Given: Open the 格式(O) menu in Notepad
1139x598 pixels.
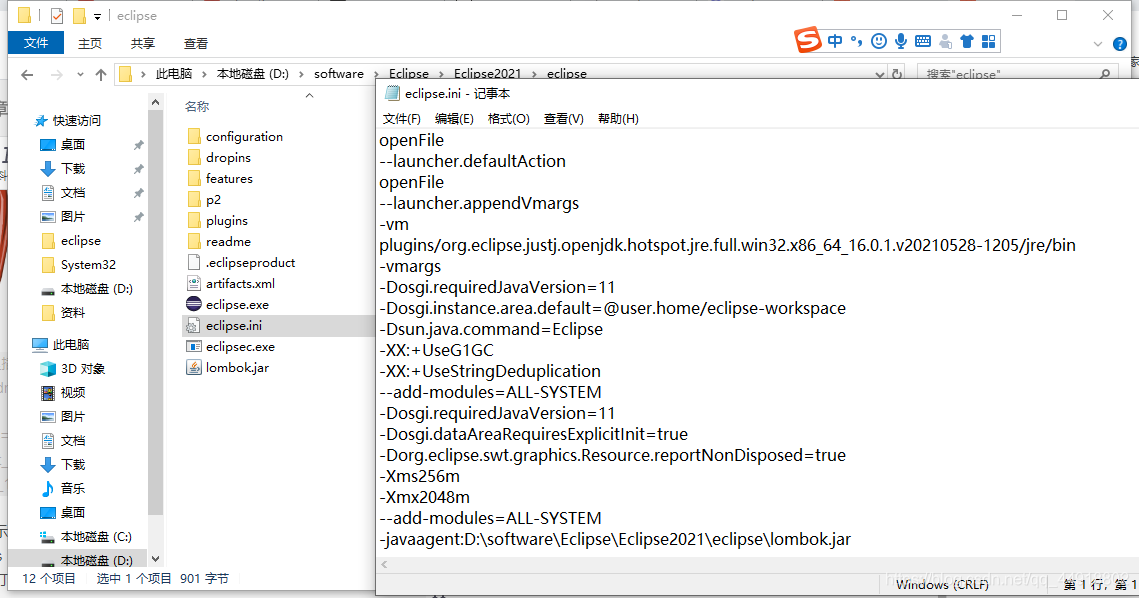Looking at the screenshot, I should pos(509,118).
